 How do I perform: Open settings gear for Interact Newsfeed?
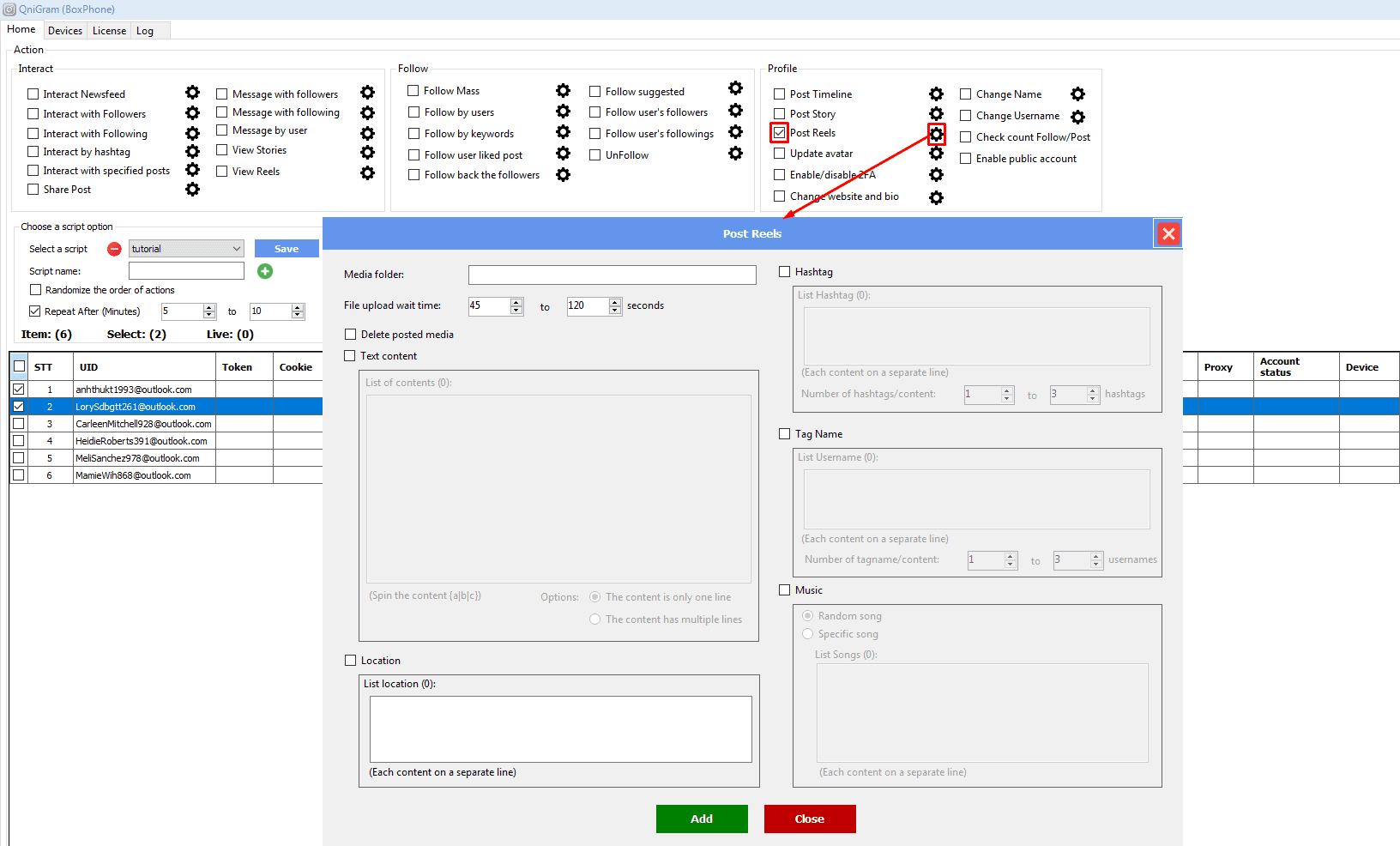192,93
